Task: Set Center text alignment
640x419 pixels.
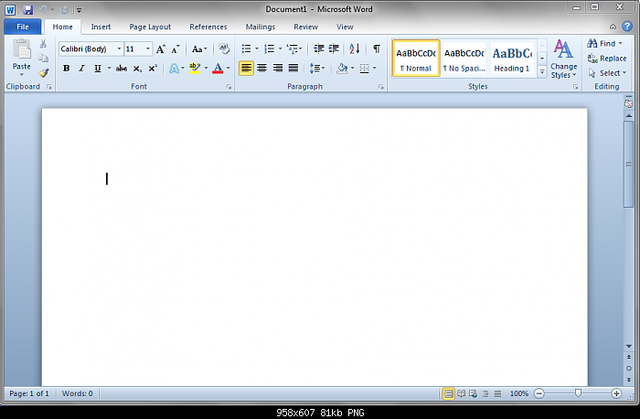Action: 262,68
